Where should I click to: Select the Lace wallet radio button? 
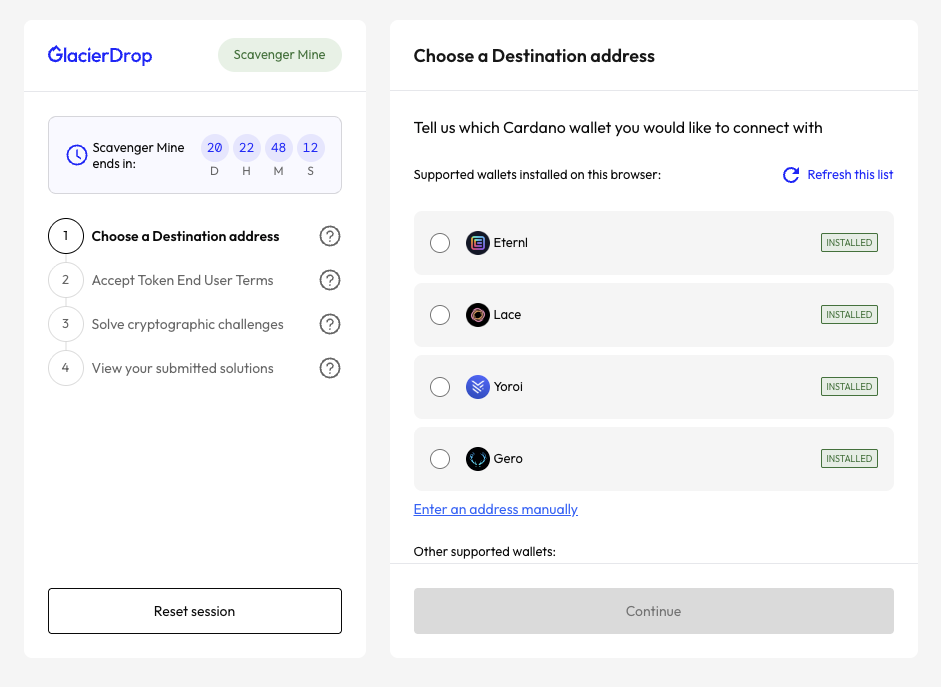(x=440, y=315)
